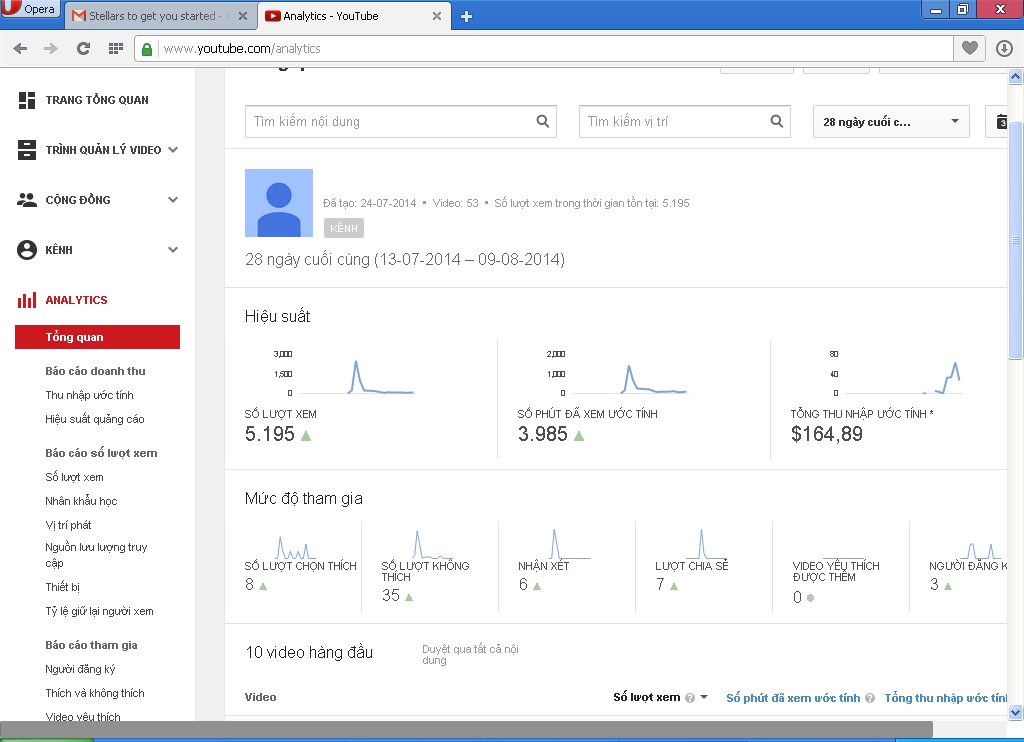Open the Opera speed dial grid icon
The width and height of the screenshot is (1024, 742).
[x=115, y=48]
